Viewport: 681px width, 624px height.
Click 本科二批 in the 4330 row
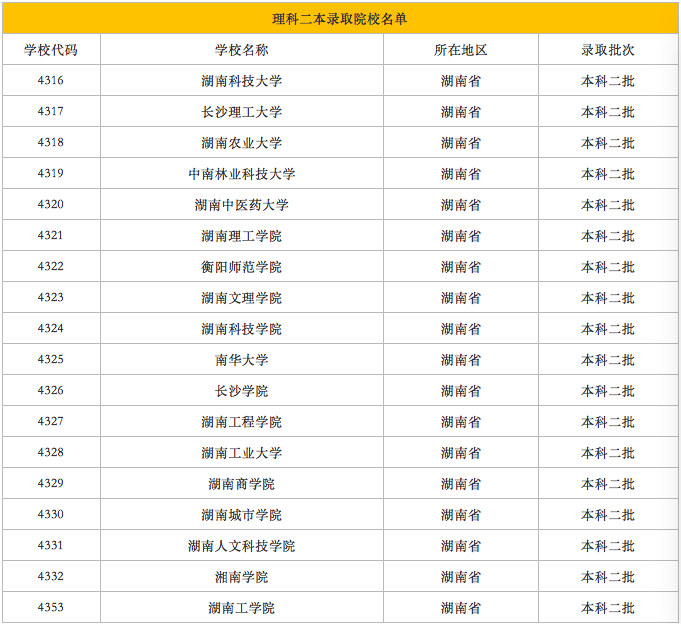click(608, 515)
